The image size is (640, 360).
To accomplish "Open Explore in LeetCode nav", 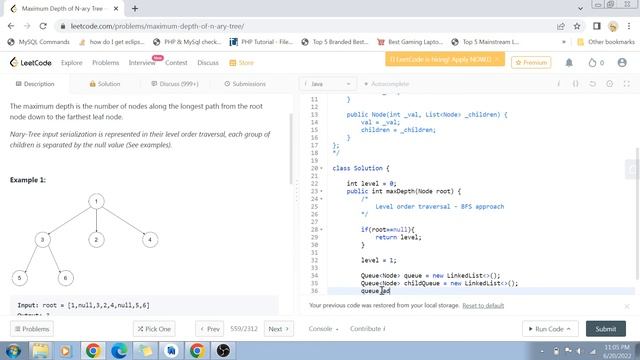I will pyautogui.click(x=71, y=62).
